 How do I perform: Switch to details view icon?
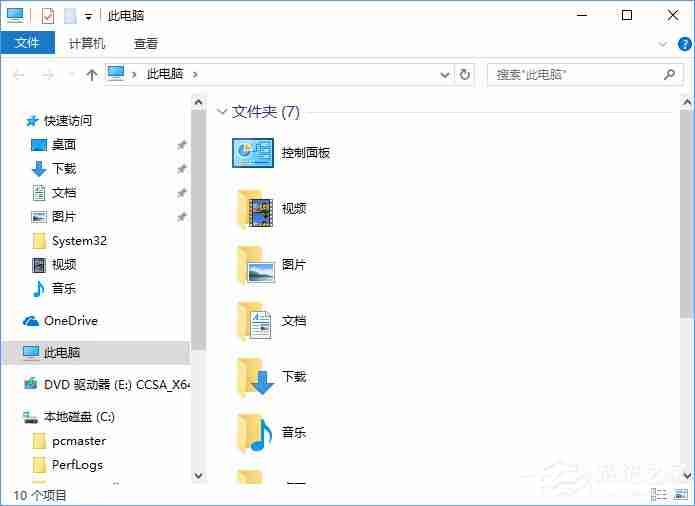659,494
